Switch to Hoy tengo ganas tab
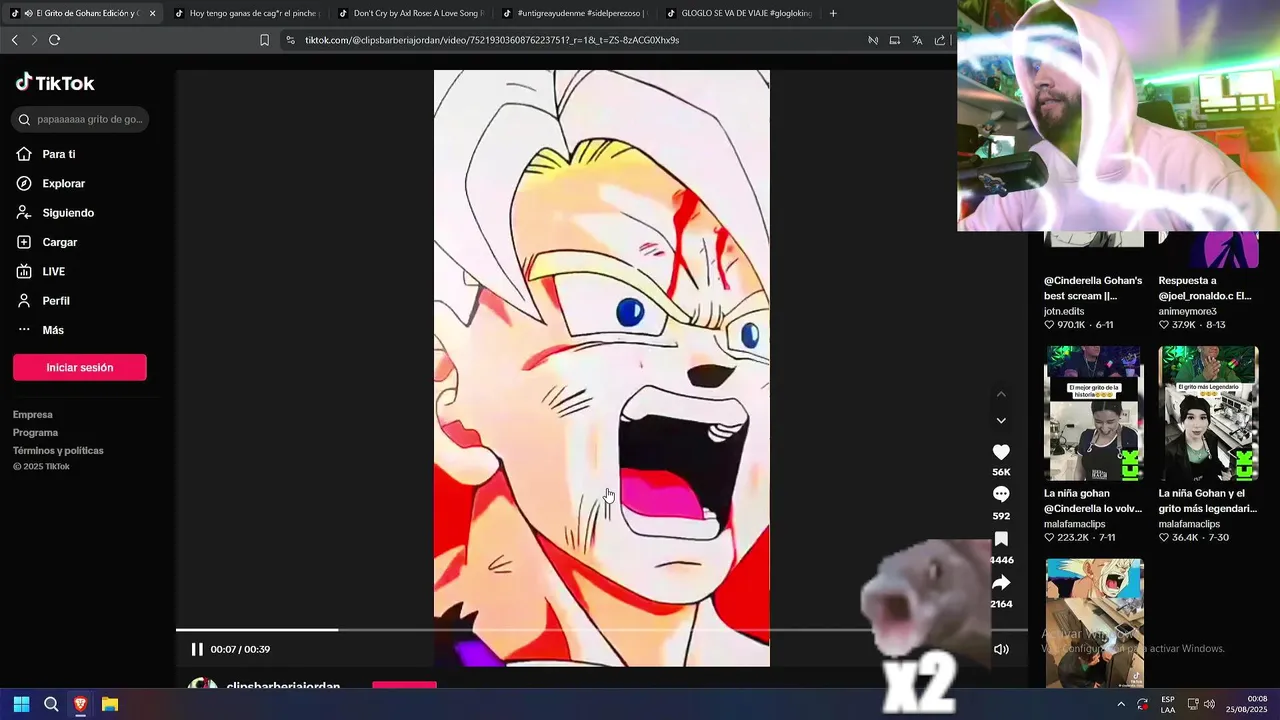 click(x=246, y=13)
